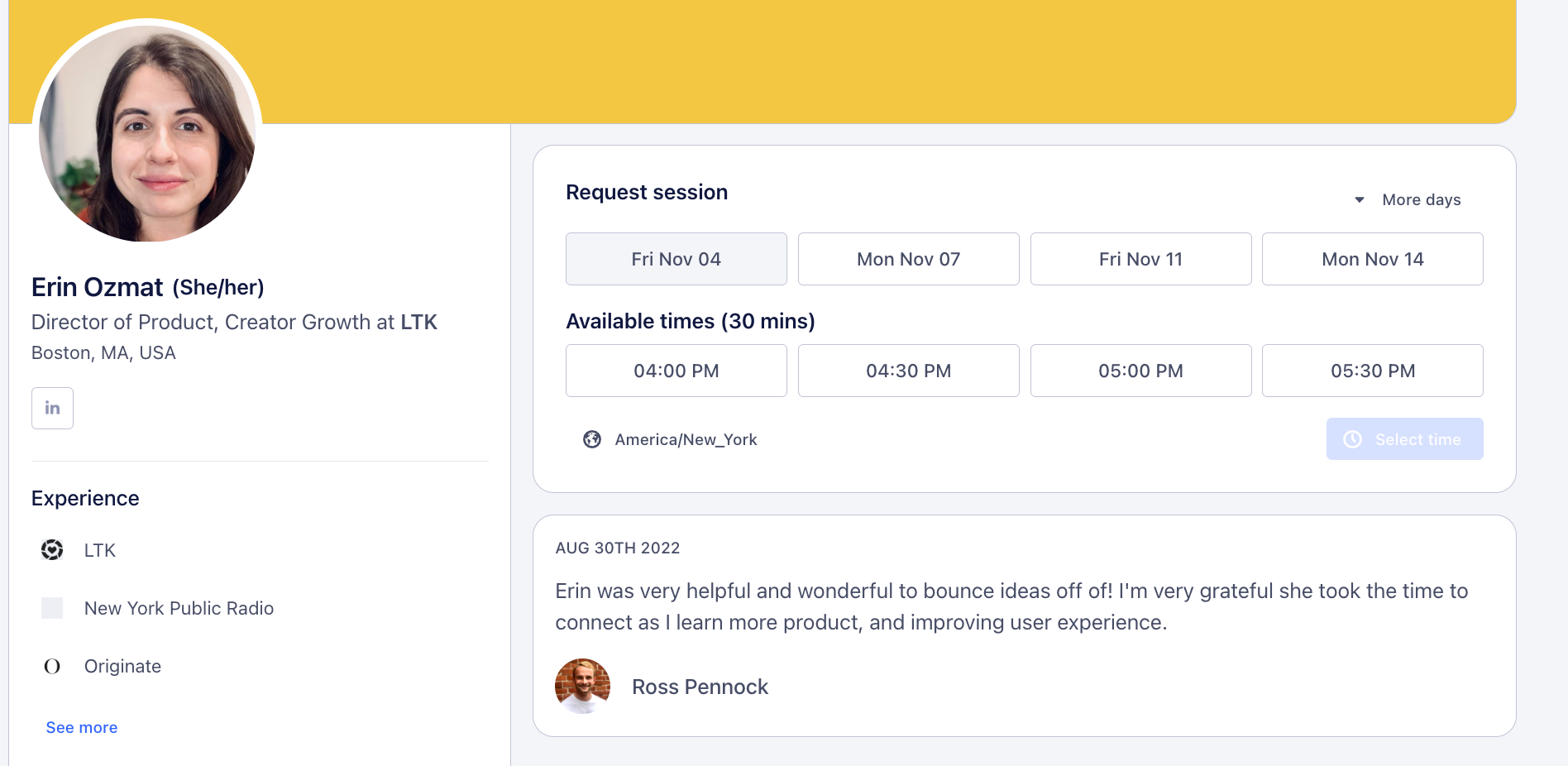Open See more under Experience
This screenshot has width=1568, height=766.
click(81, 727)
